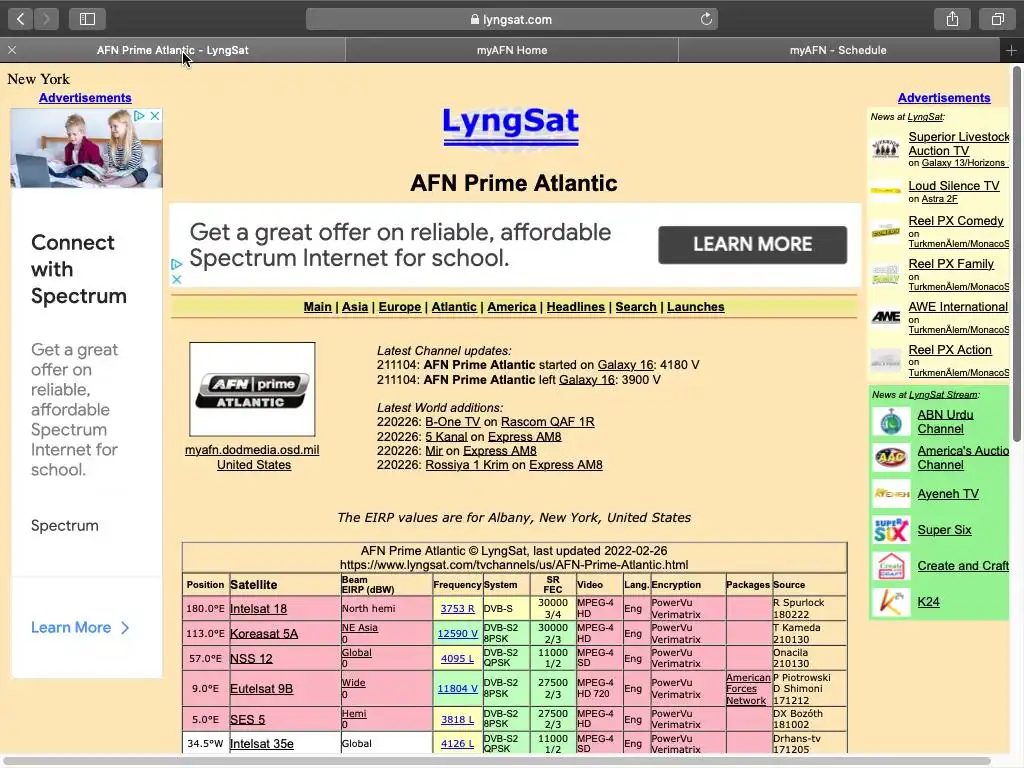Open the Rossiya 1 Krim link
Viewport: 1024px width, 768px height.
(467, 465)
